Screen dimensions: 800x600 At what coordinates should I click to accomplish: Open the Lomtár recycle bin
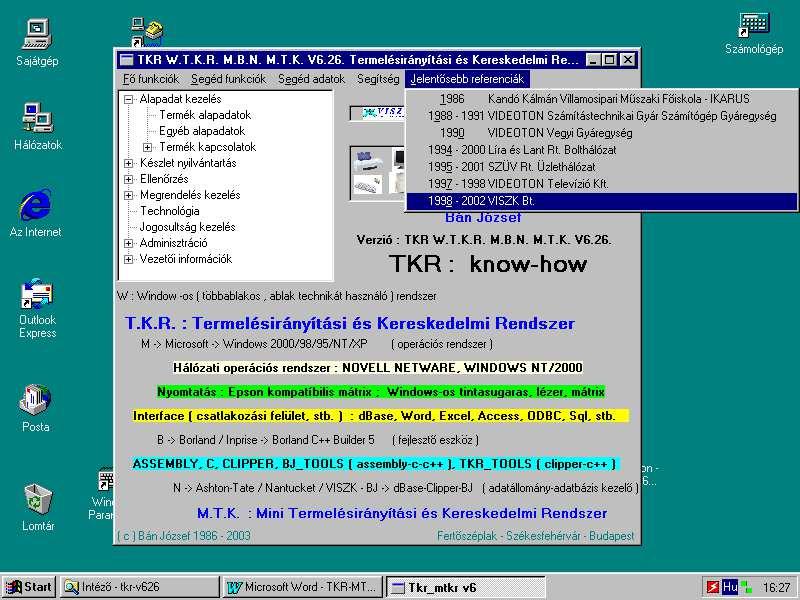coord(38,507)
